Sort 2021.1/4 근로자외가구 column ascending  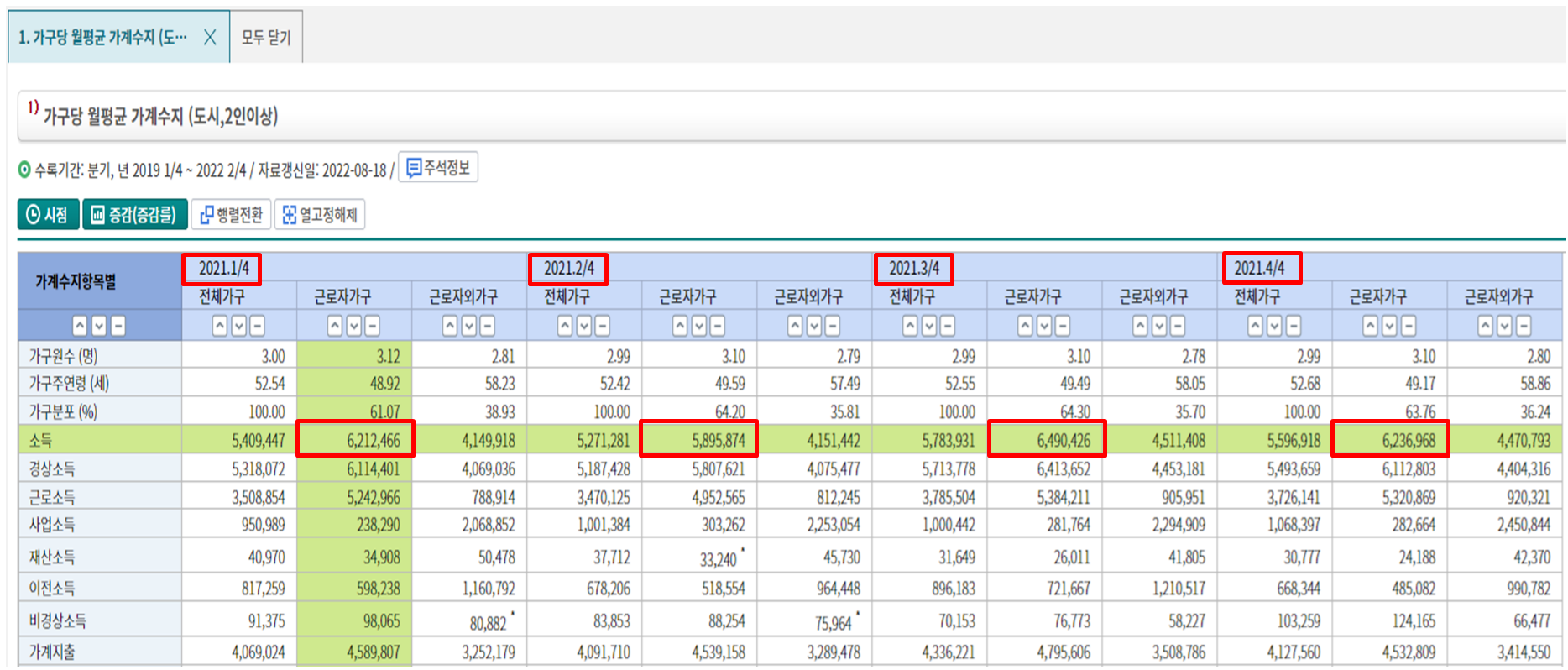coord(450,326)
